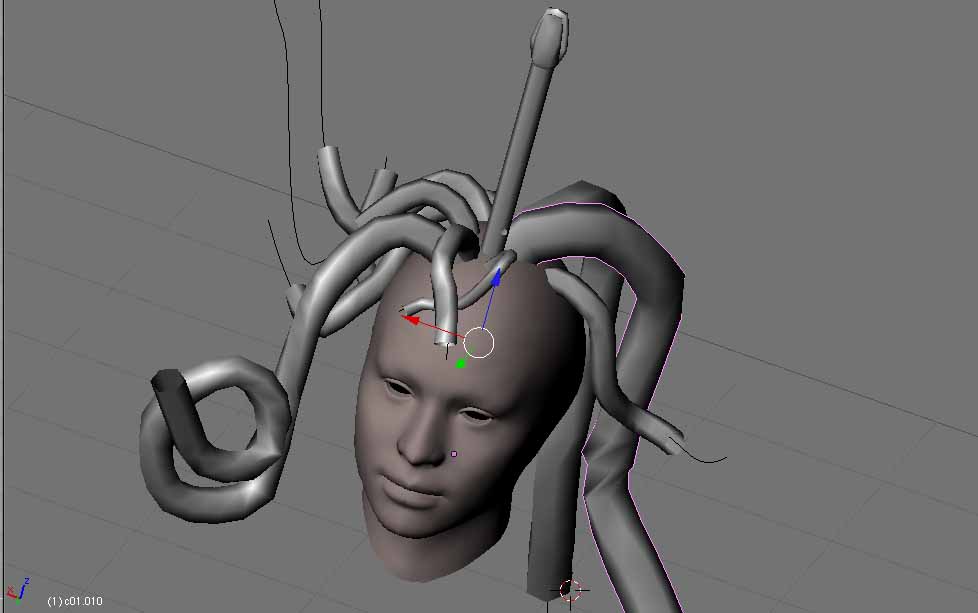Click the blue Z-axis manipulator arrow
This screenshot has height=613, width=978.
tap(494, 281)
